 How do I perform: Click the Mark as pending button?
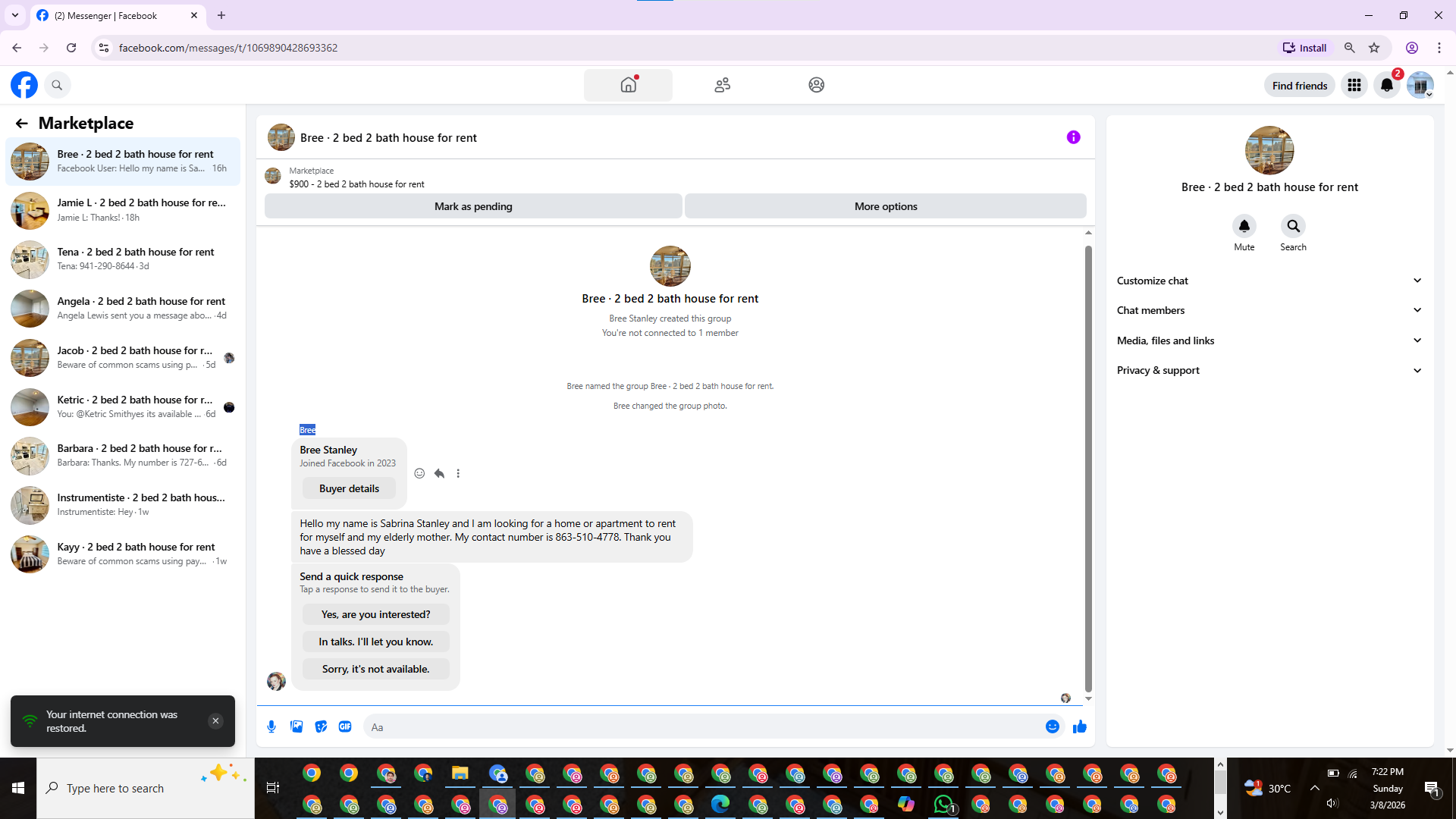(473, 206)
